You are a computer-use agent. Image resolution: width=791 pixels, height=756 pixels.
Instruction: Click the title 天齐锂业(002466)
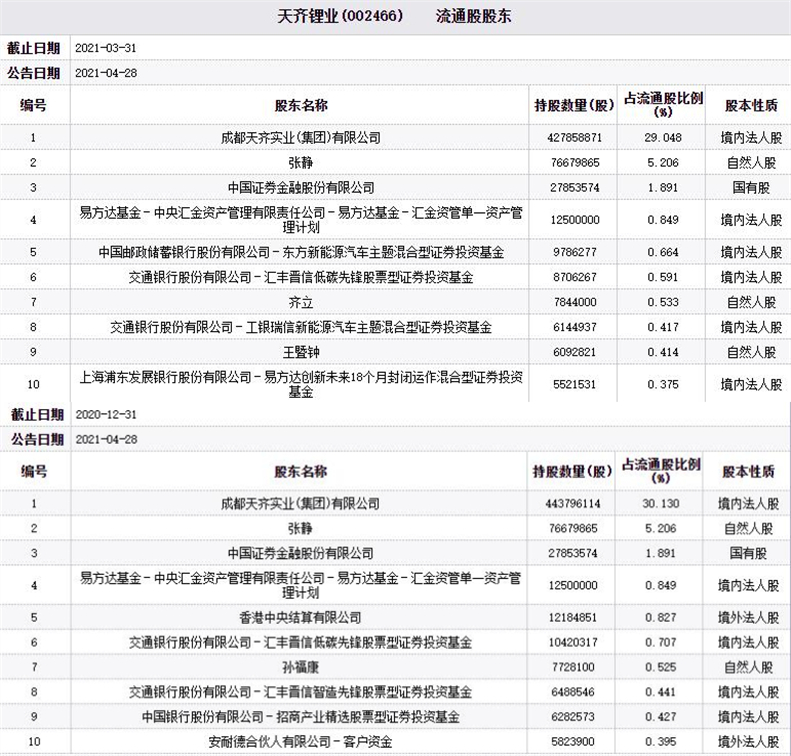tap(340, 16)
